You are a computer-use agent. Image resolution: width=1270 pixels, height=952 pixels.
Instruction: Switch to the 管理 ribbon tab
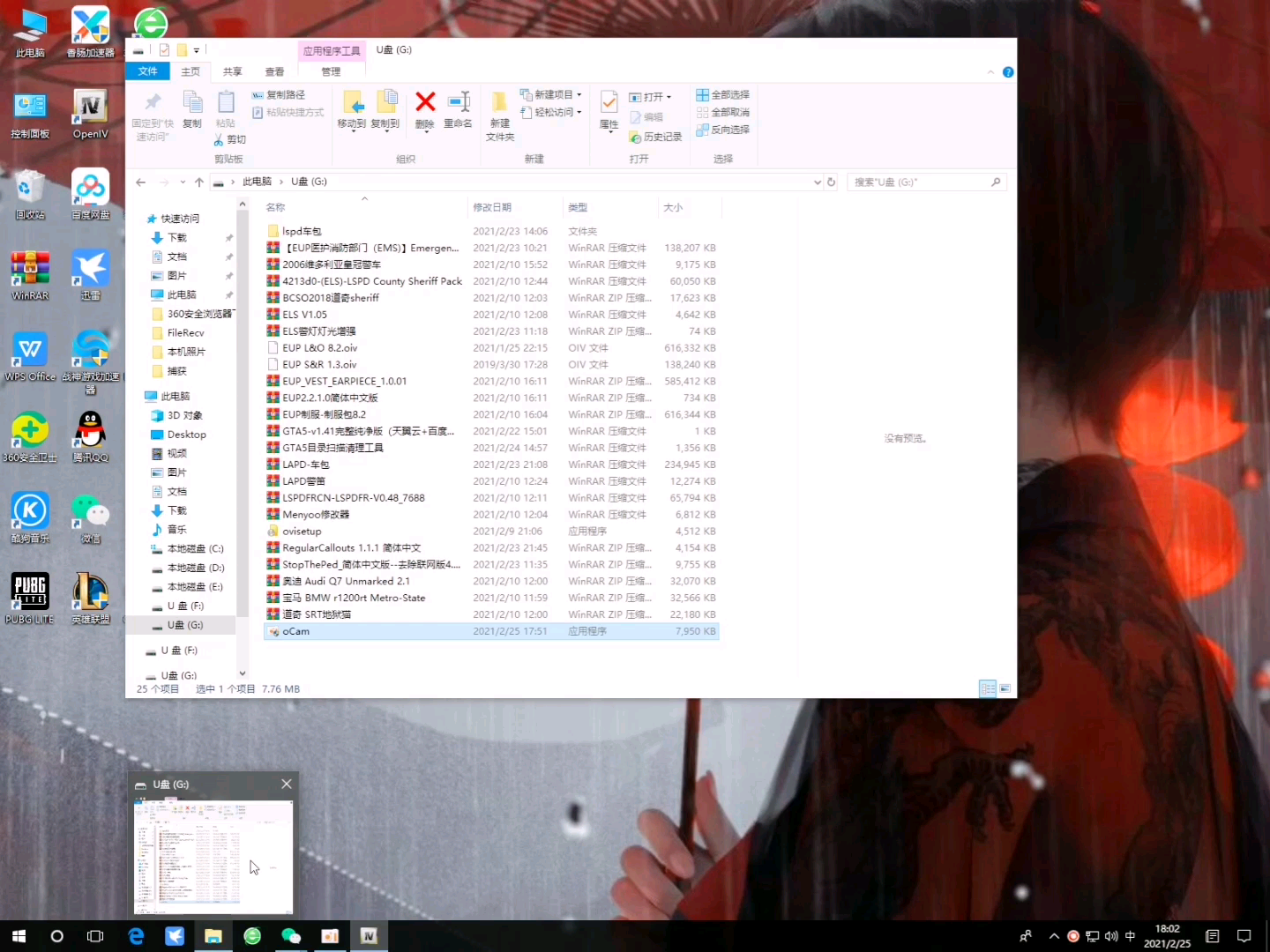point(332,72)
